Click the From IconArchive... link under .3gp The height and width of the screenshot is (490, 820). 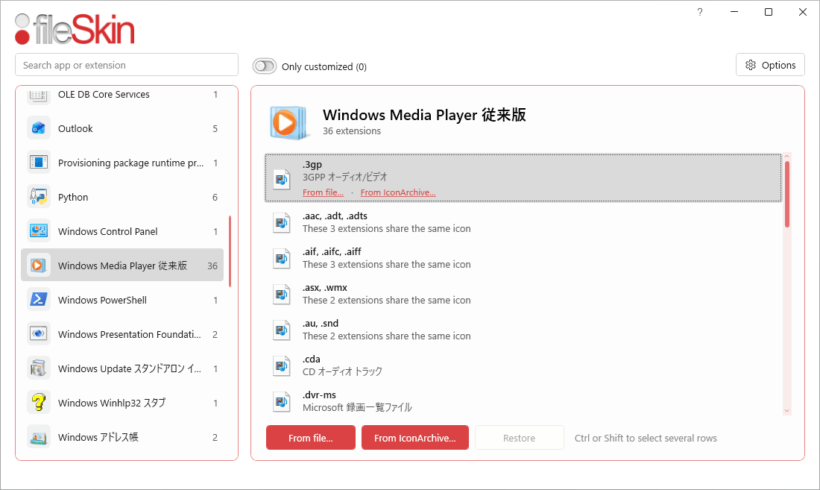(398, 192)
